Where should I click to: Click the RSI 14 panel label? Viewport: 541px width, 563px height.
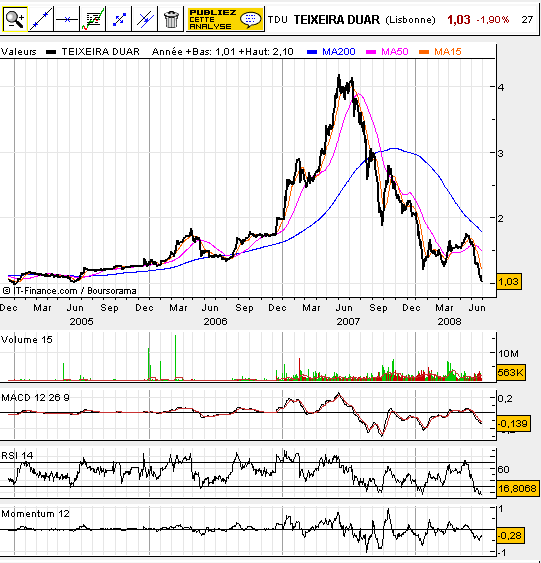click(17, 456)
